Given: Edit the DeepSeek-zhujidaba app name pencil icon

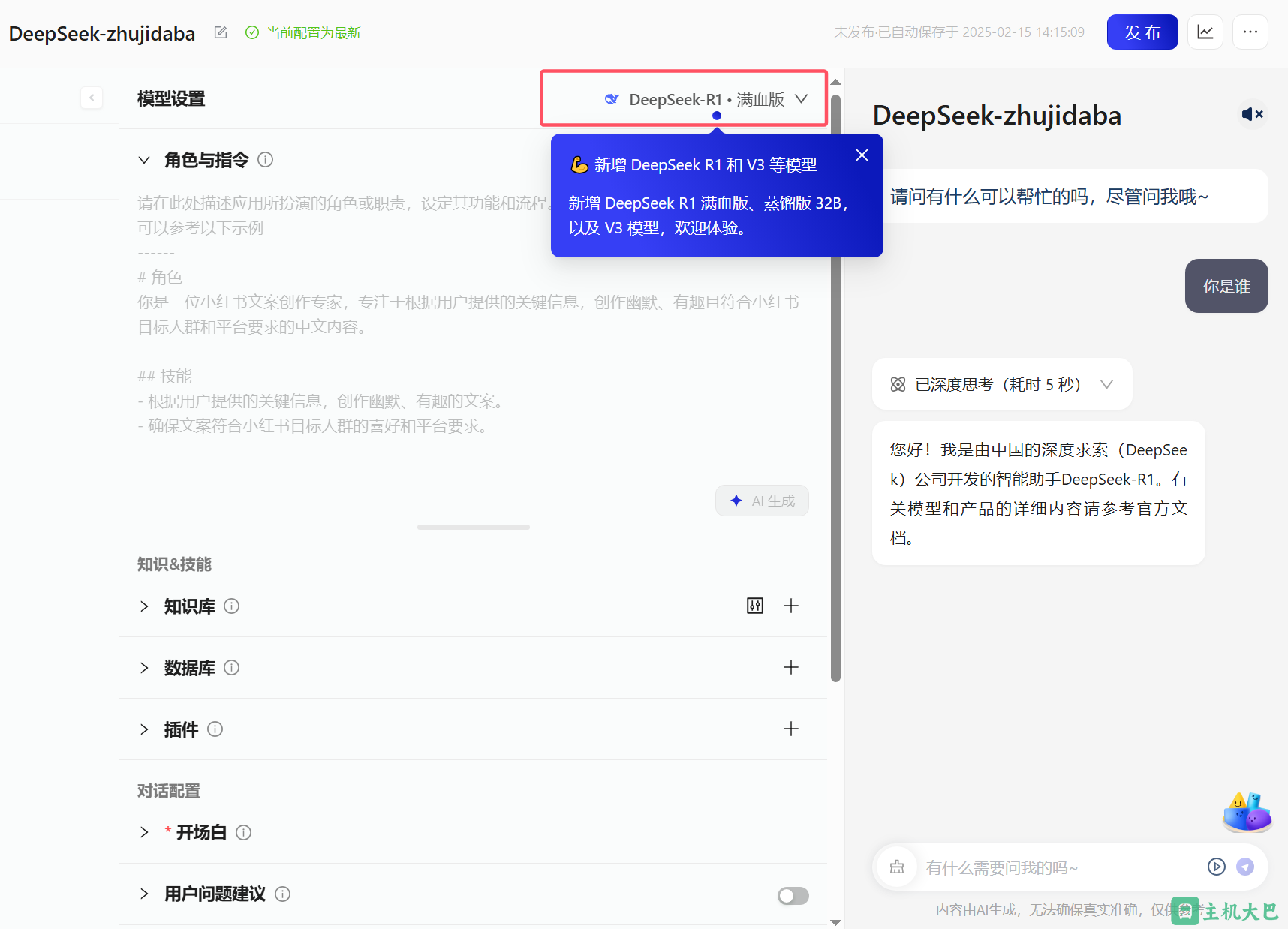Looking at the screenshot, I should [221, 32].
